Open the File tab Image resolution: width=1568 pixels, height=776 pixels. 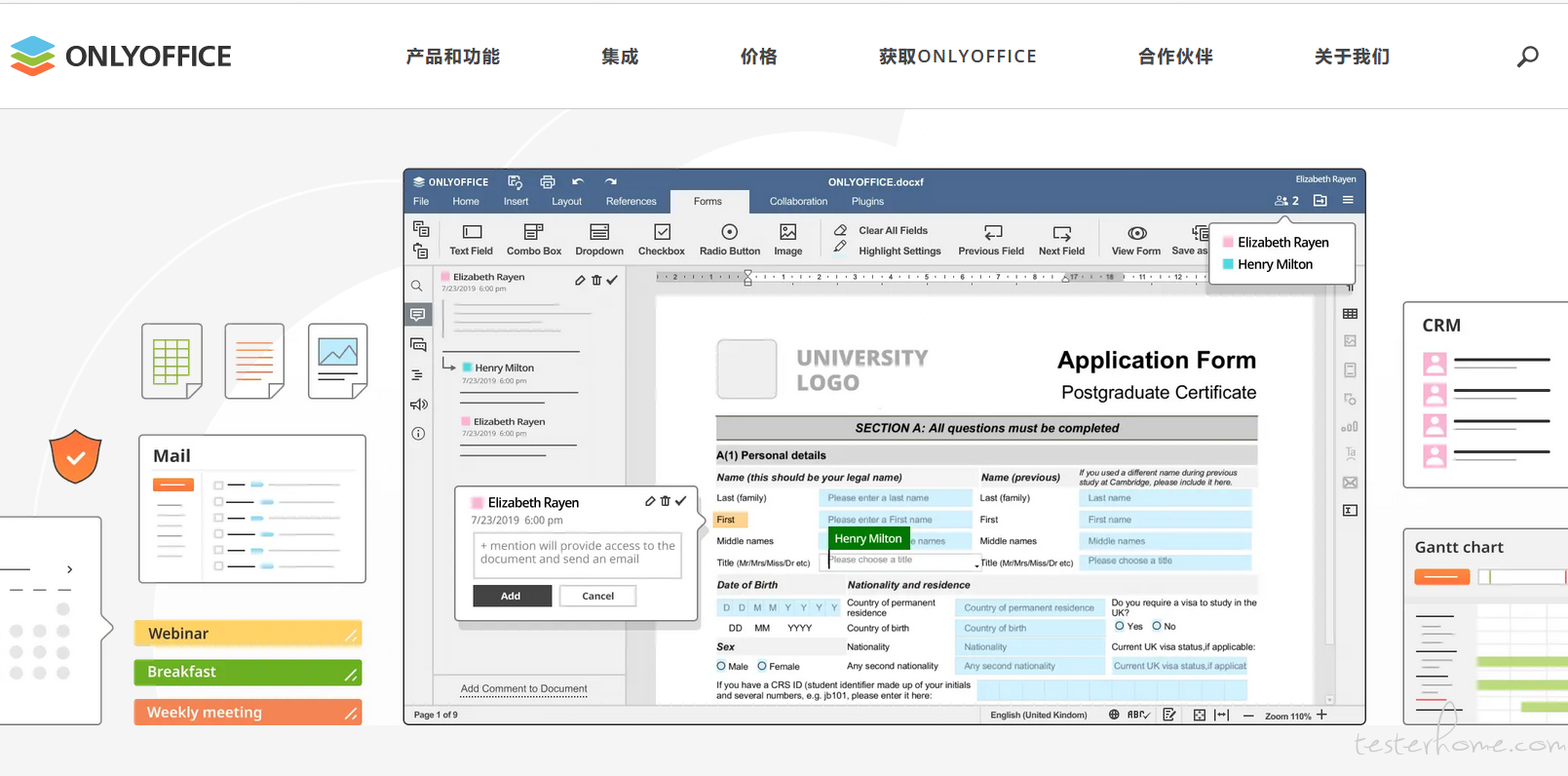point(421,202)
